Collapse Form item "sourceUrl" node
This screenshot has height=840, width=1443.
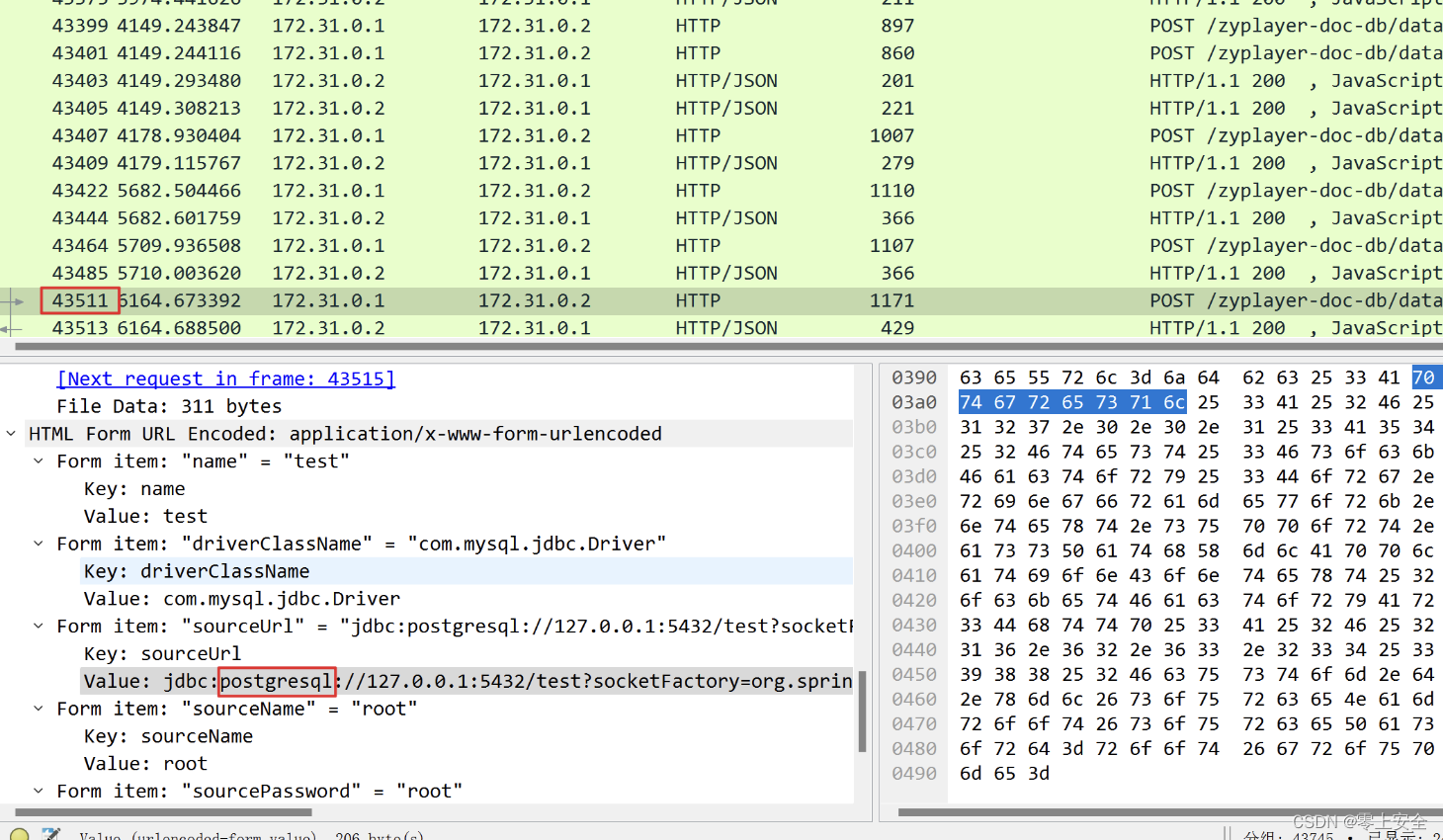pos(39,627)
